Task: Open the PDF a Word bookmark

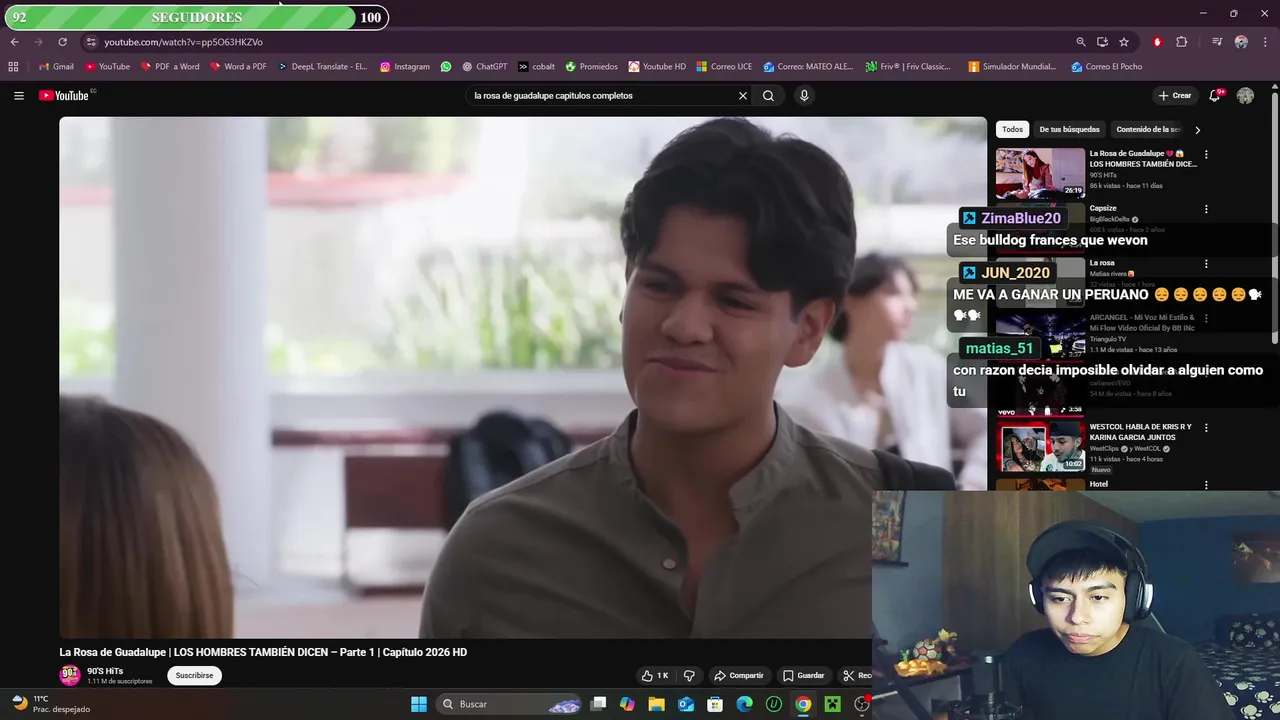Action: 170,67
